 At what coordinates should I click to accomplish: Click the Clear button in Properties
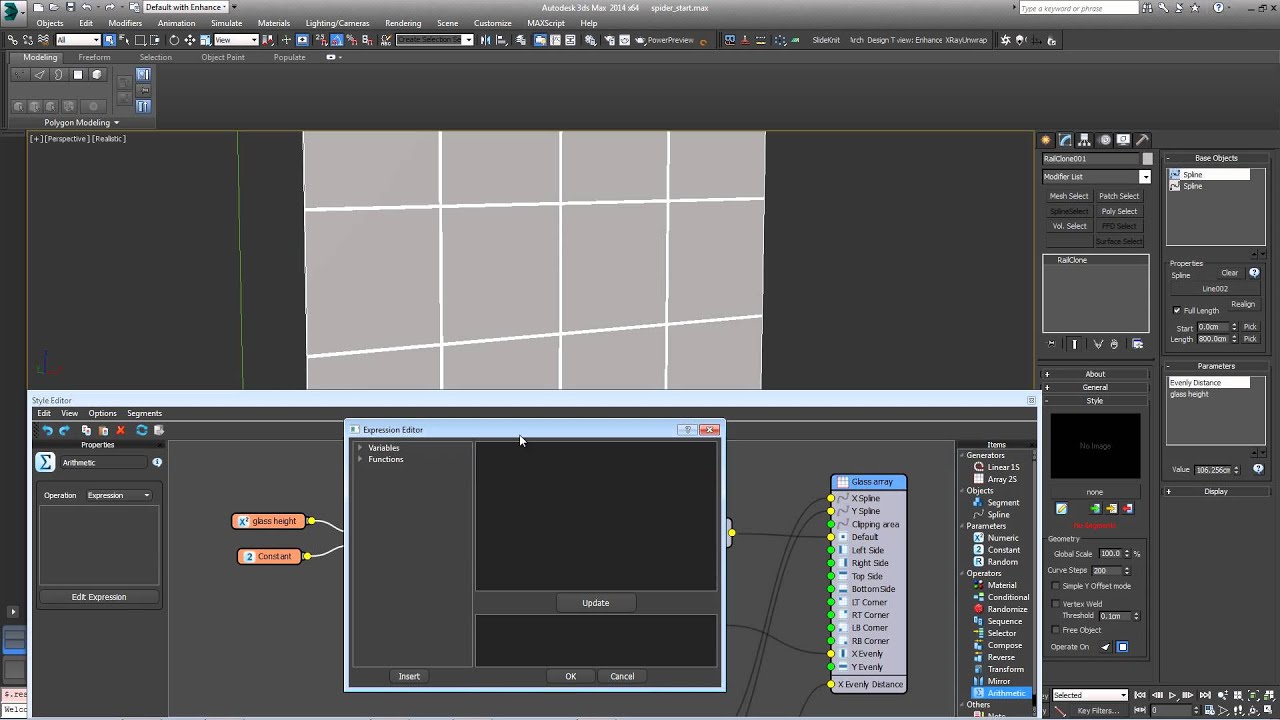[1230, 272]
